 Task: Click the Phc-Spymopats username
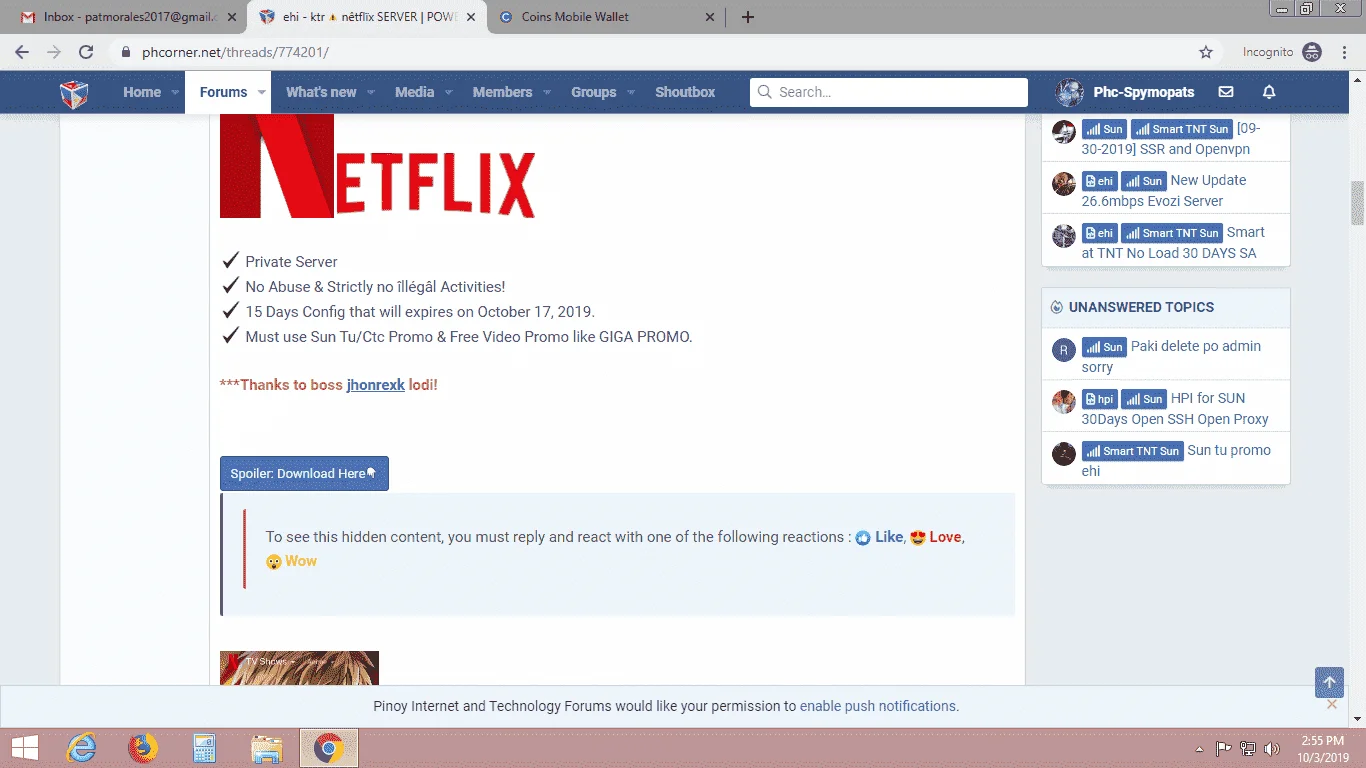tap(1144, 92)
